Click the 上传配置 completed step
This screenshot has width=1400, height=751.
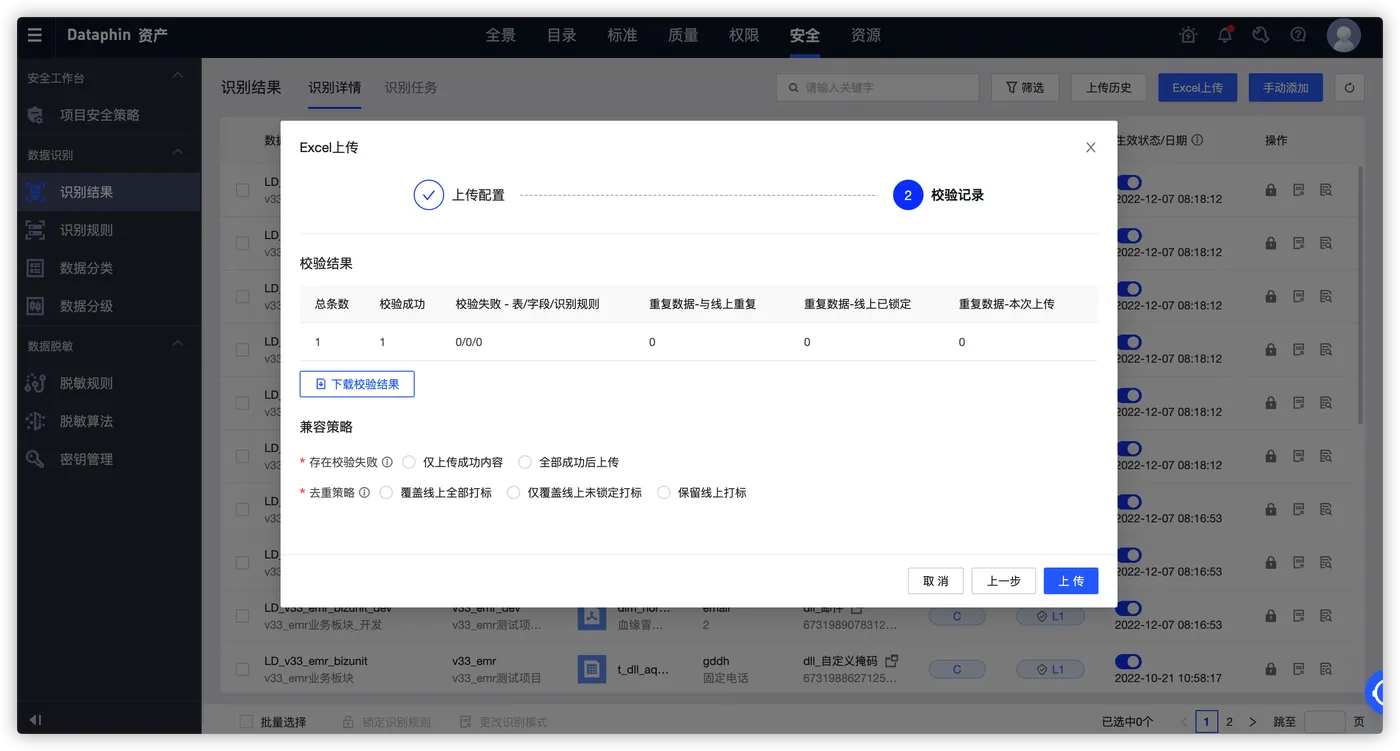coord(460,195)
